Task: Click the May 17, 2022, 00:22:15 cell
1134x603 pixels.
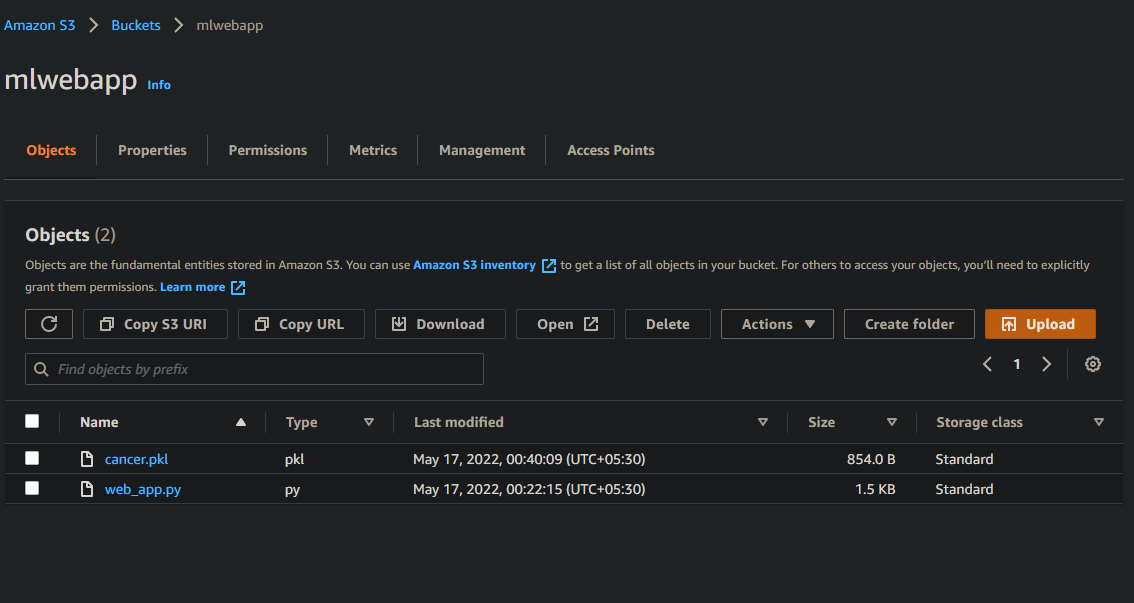Action: (529, 489)
